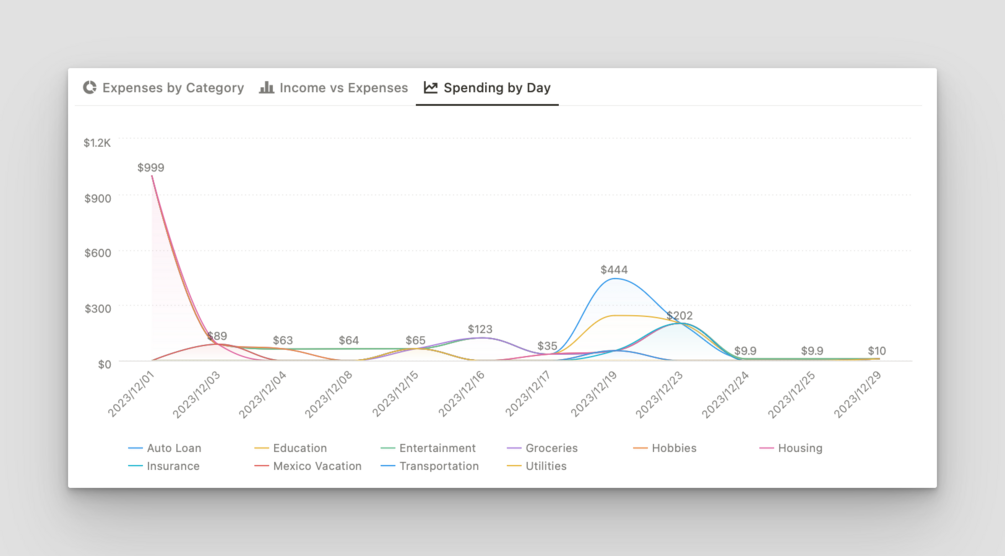Switch to Income vs Expenses tab

pos(334,88)
